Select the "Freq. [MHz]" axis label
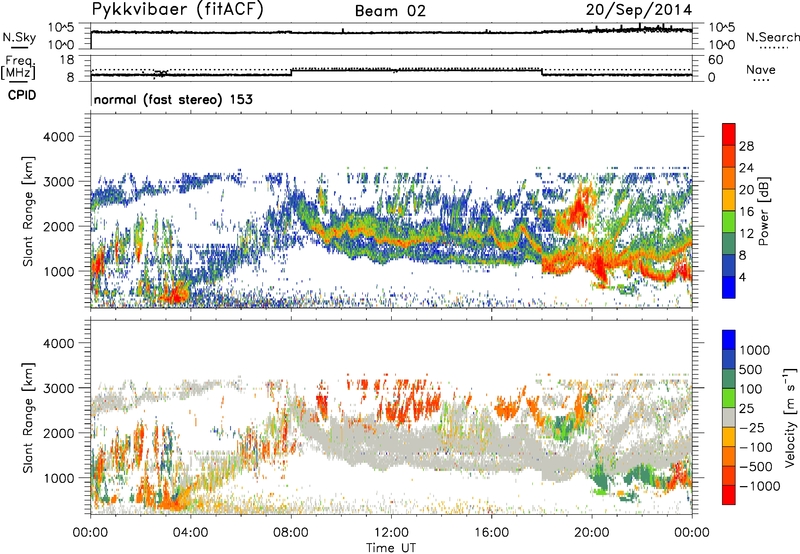The image size is (800, 554). [20, 67]
